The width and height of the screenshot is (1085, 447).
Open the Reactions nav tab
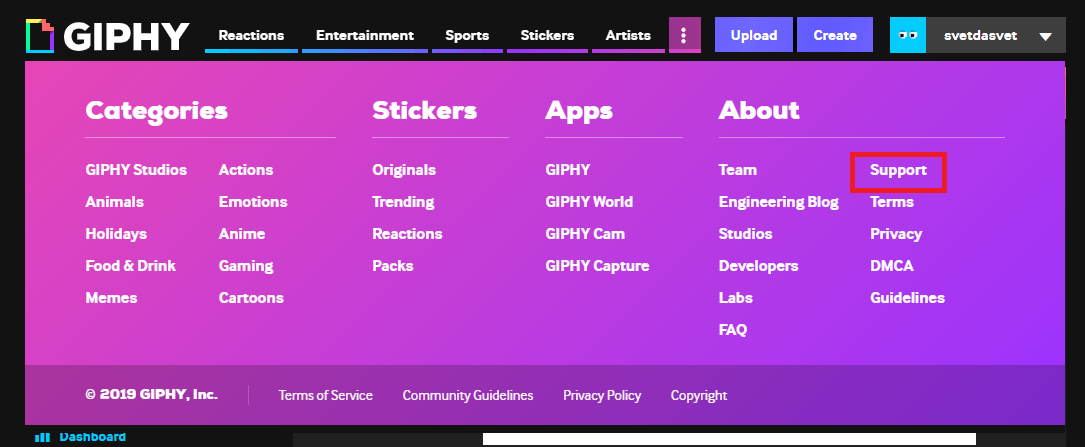click(x=251, y=35)
